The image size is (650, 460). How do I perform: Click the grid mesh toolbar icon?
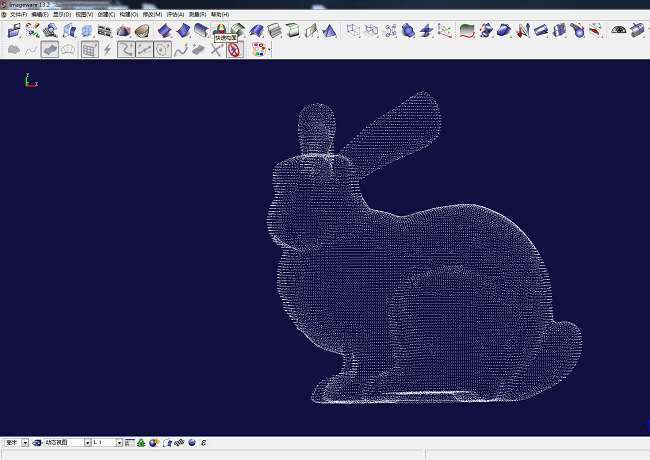89,49
